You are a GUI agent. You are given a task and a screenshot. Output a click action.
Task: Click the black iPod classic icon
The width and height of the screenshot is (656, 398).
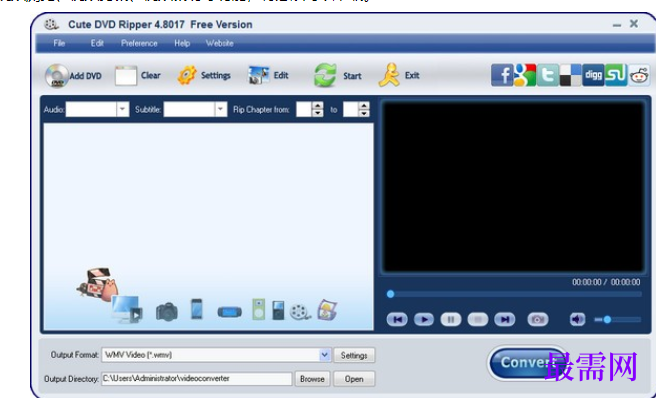pos(278,311)
